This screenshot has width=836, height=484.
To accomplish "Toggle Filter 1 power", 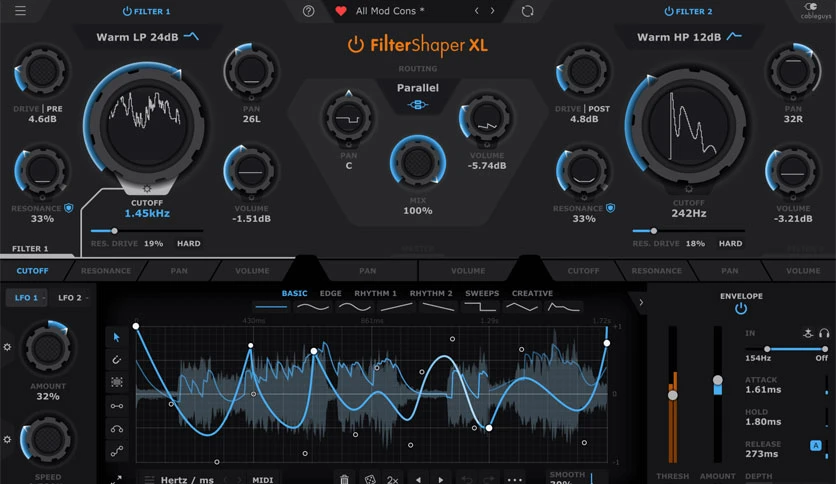I will [127, 11].
